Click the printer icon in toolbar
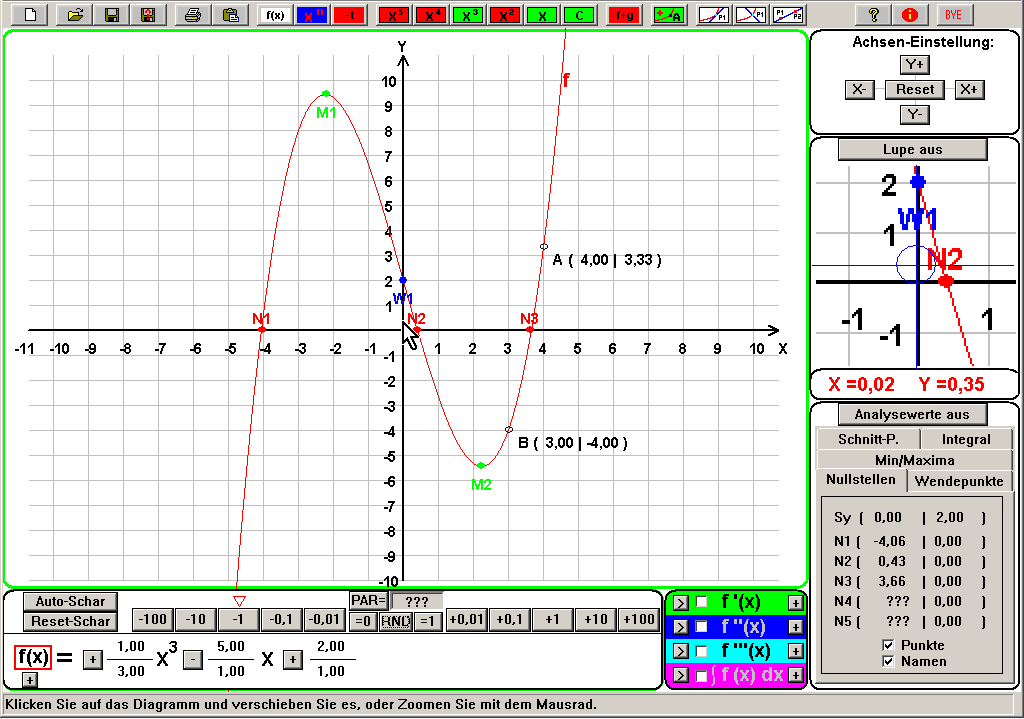Viewport: 1024px width, 719px height. point(194,15)
